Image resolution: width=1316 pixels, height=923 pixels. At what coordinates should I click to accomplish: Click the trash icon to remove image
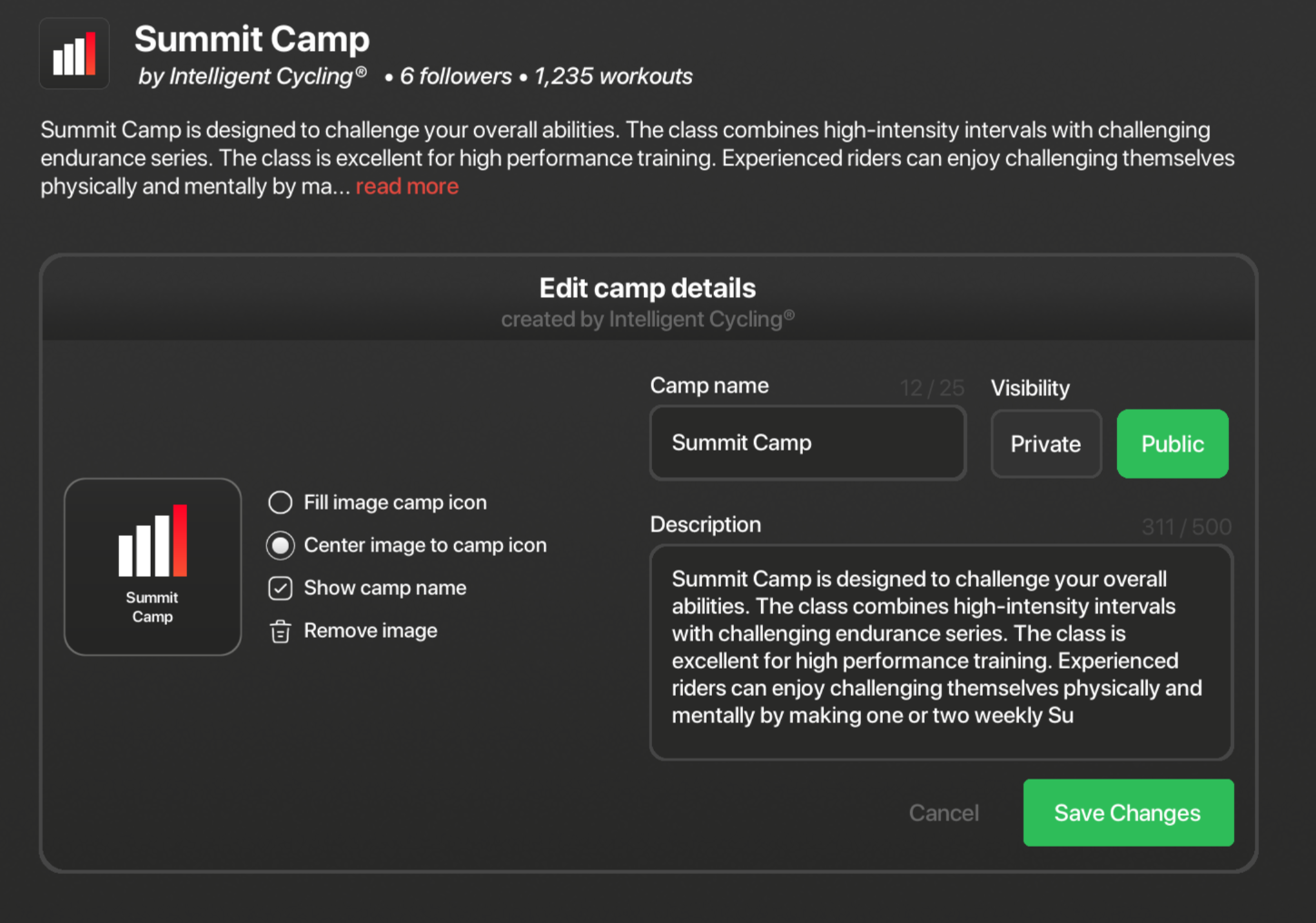click(x=281, y=631)
